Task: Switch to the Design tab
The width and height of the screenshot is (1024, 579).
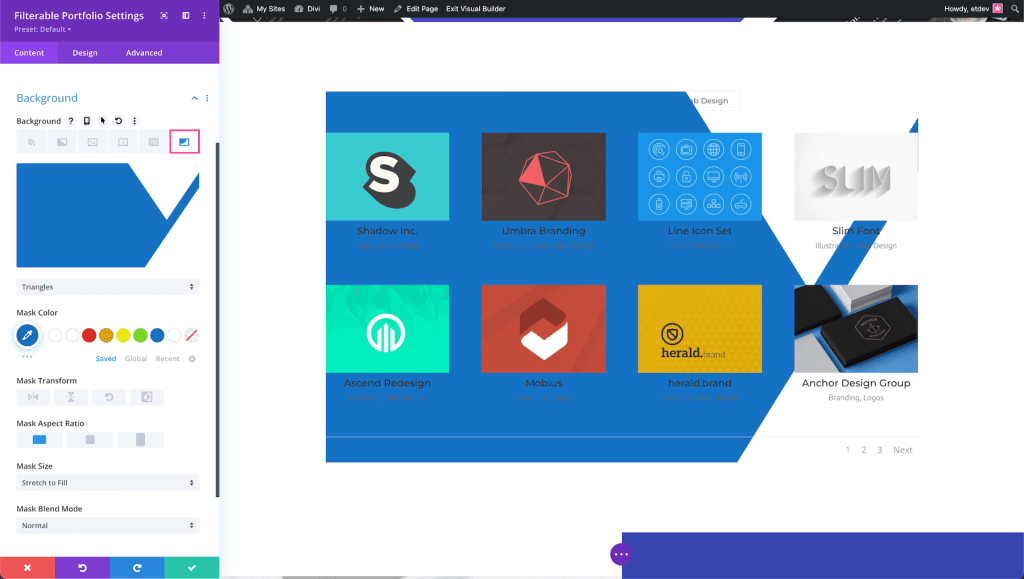Action: point(84,52)
